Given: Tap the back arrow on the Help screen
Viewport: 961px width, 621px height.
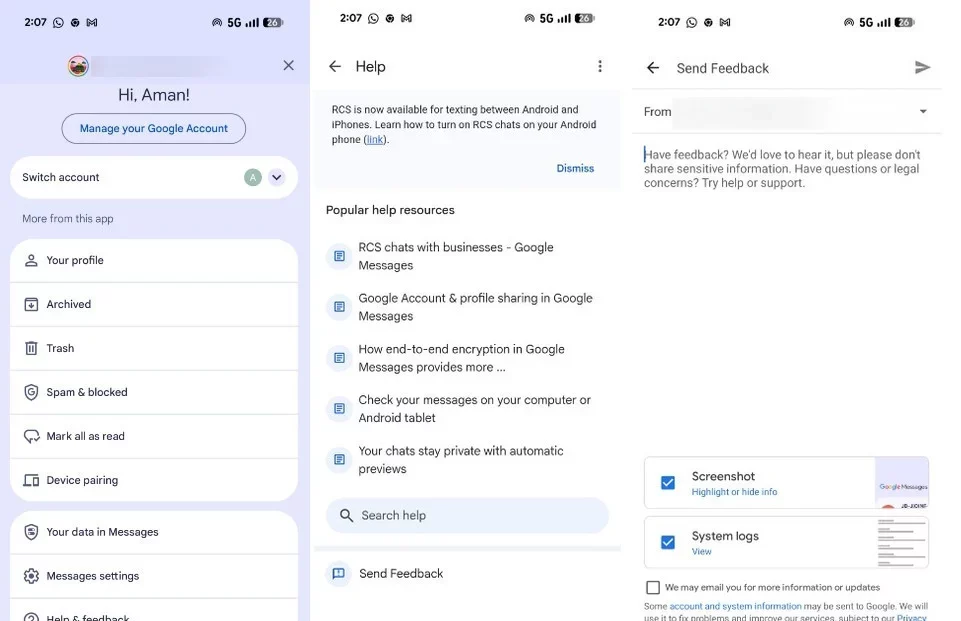Looking at the screenshot, I should tap(335, 66).
